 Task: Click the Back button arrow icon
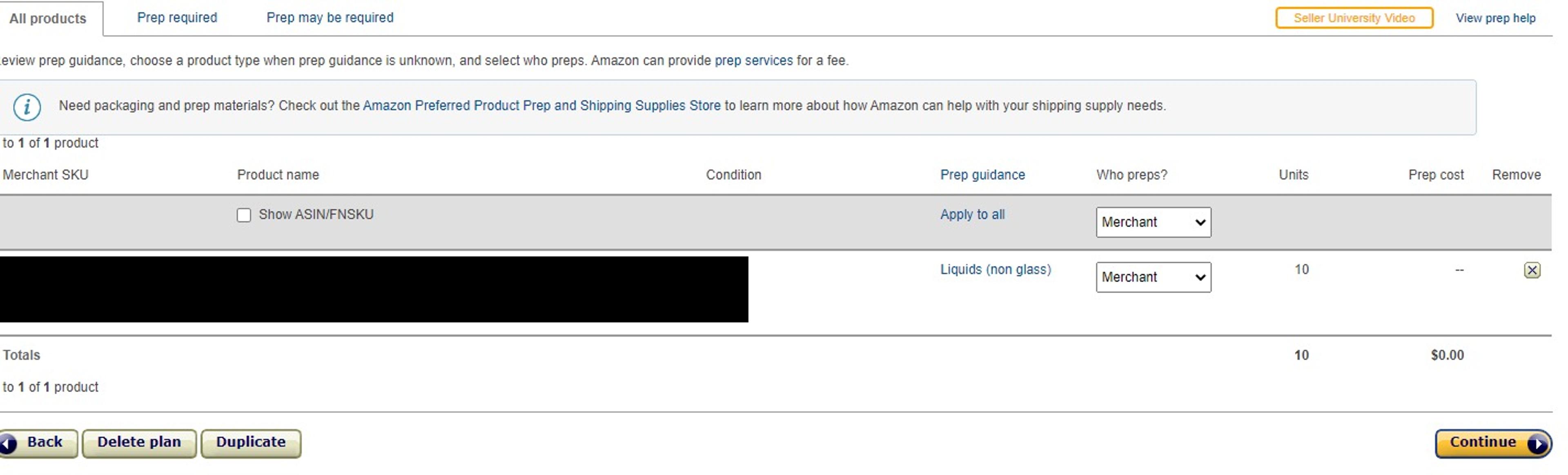(8, 443)
